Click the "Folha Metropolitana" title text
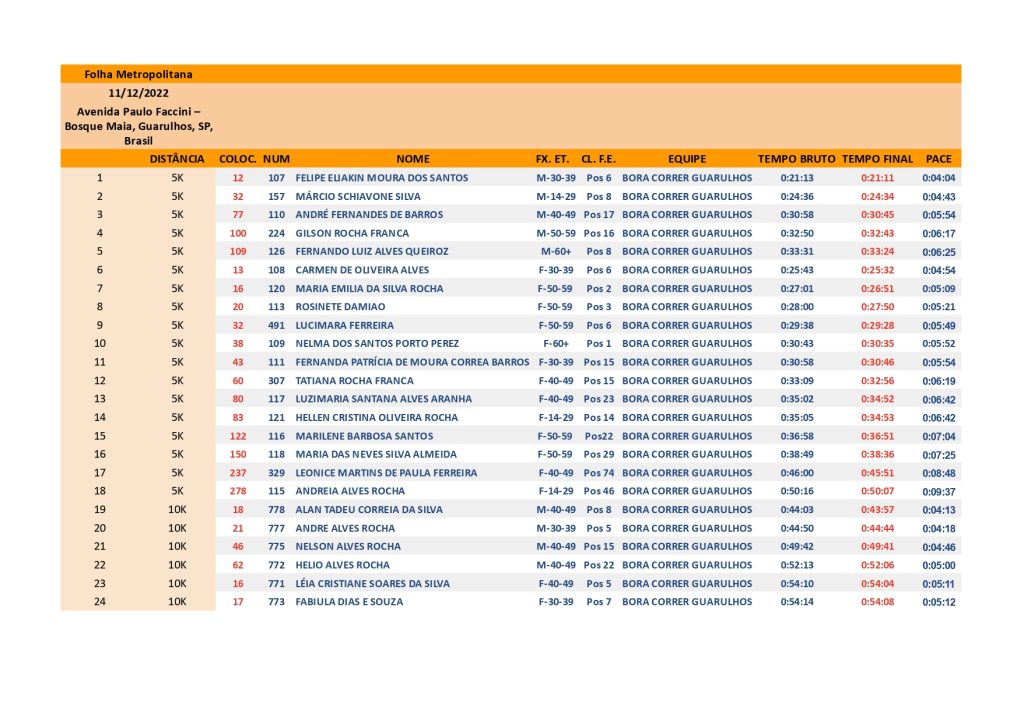Image resolution: width=1024 pixels, height=723 pixels. pos(138,74)
